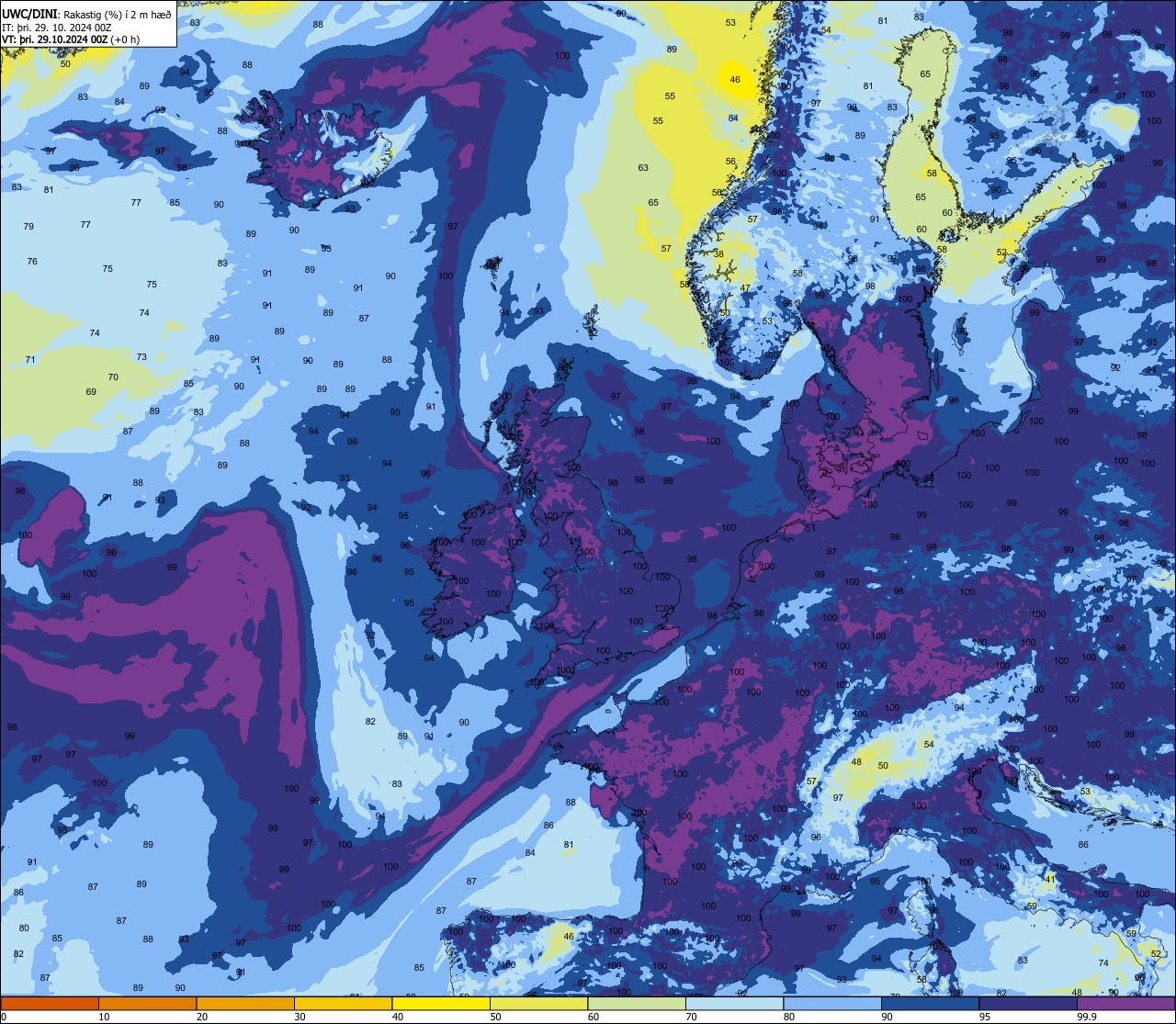Click the 95–99.9 dark navy legend swatch
1176x1024 pixels.
1028,1002
